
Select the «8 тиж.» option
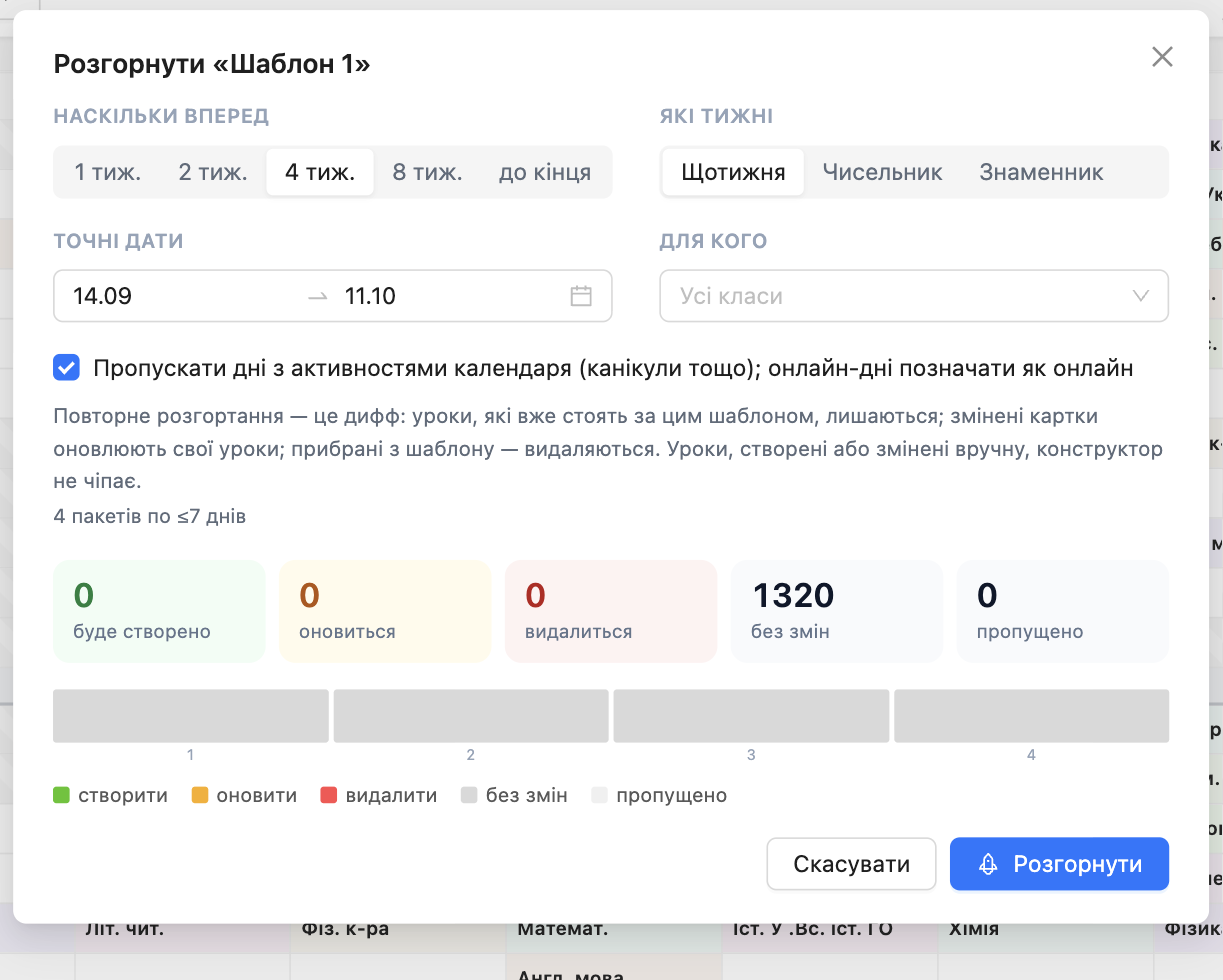427,172
